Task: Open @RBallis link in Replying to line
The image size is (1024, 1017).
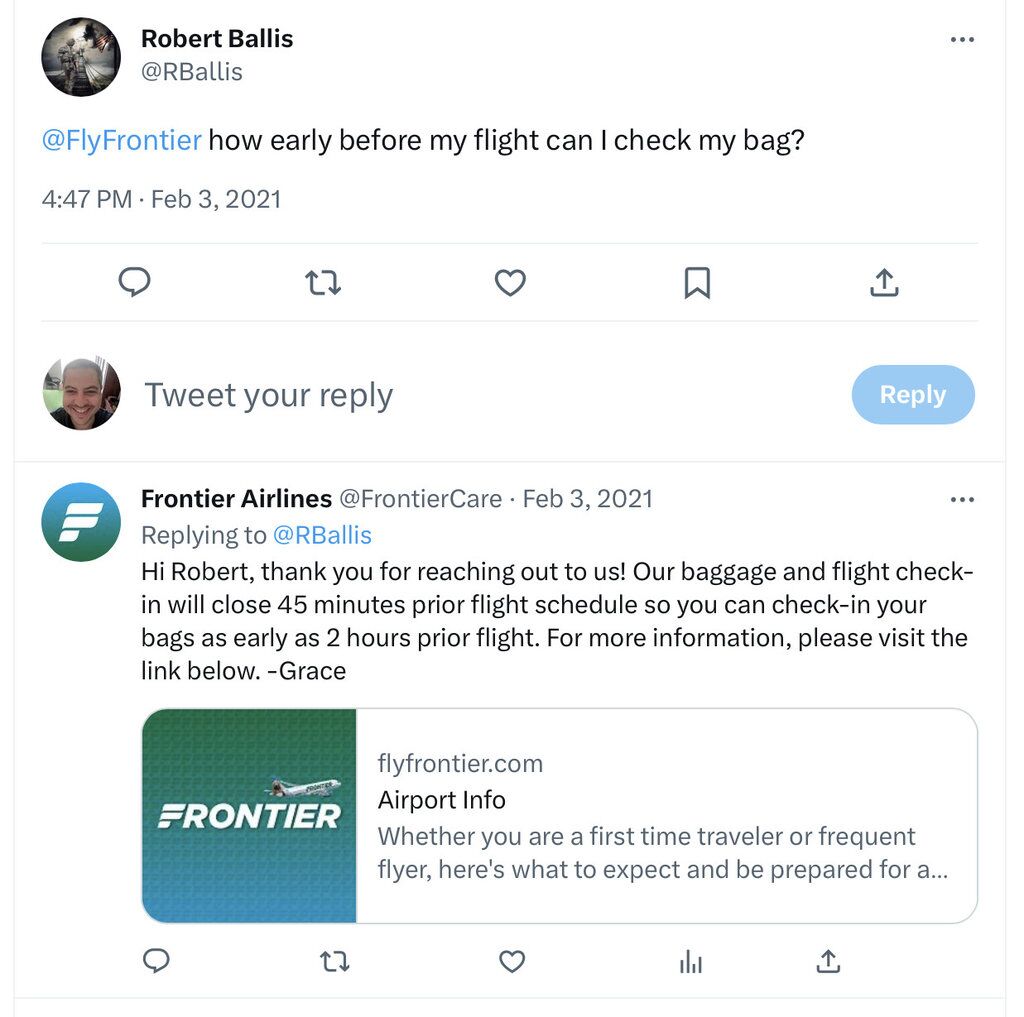Action: 322,535
